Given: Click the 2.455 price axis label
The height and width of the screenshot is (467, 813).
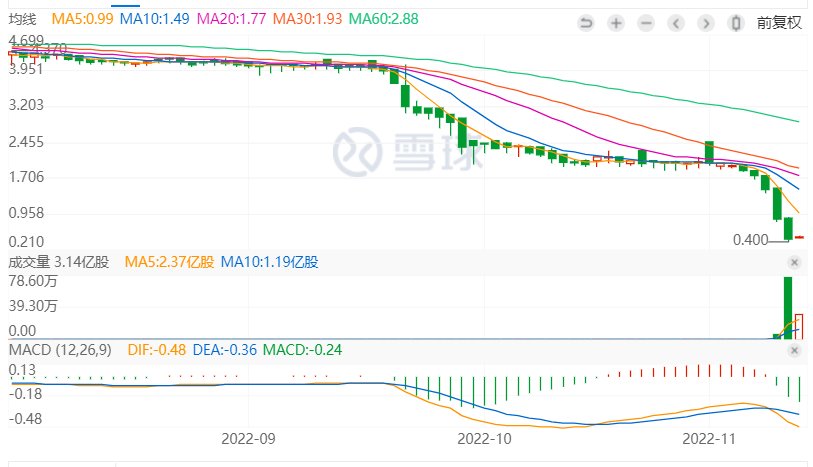Looking at the screenshot, I should click(26, 142).
